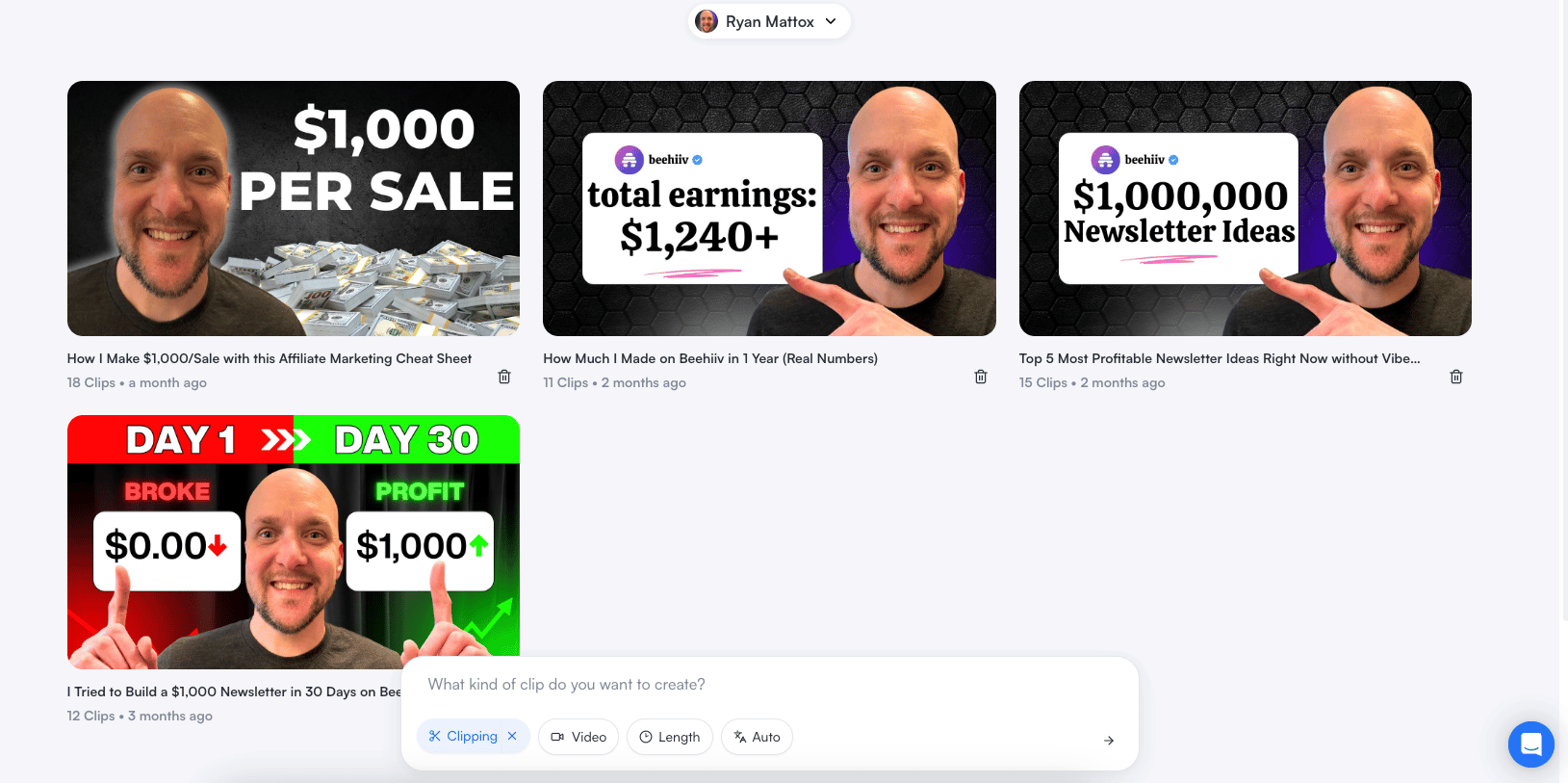Open the Video options selector
Screen dimensions: 1568x783
[578, 737]
